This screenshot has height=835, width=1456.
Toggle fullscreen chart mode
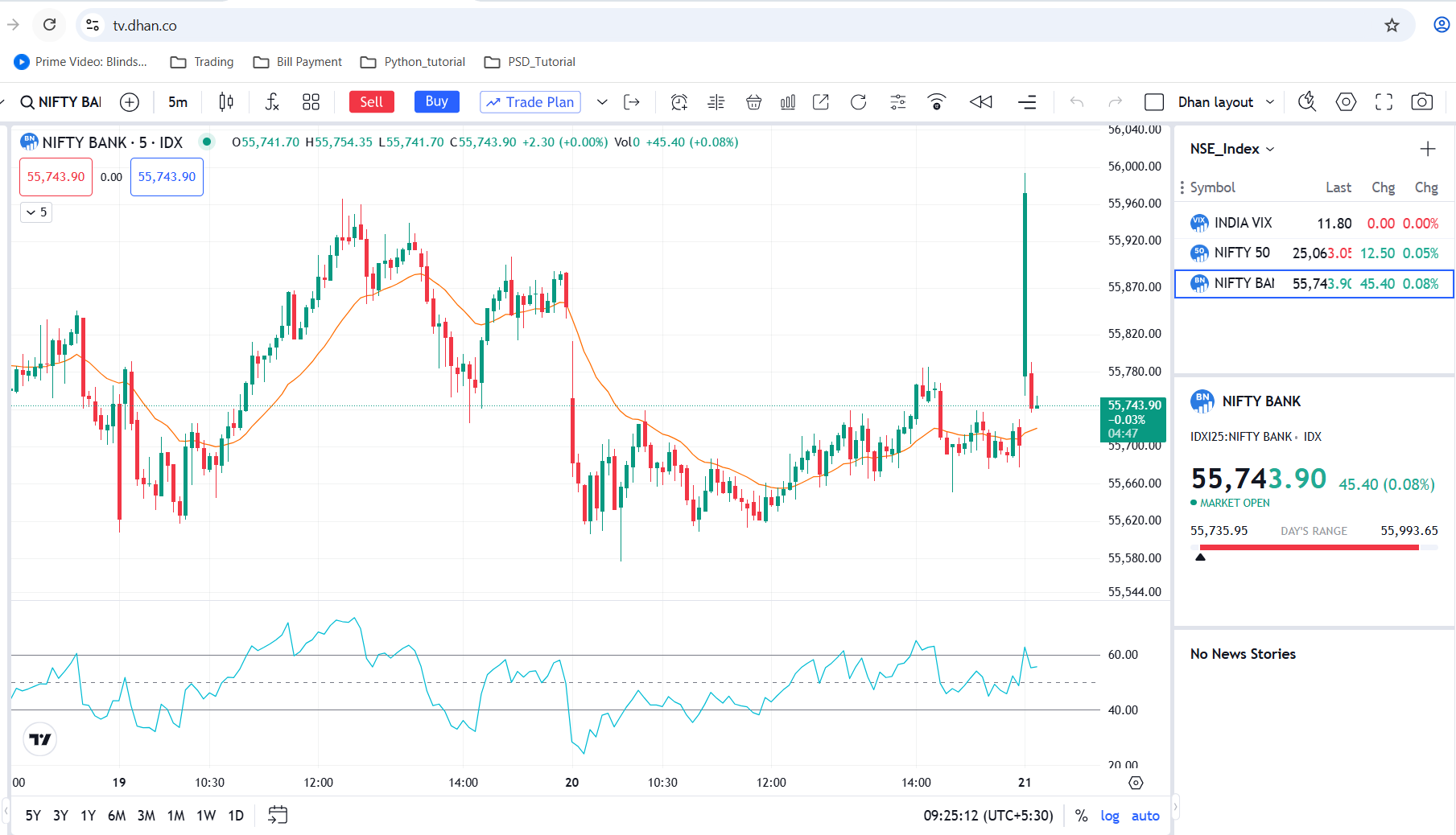pyautogui.click(x=1384, y=102)
